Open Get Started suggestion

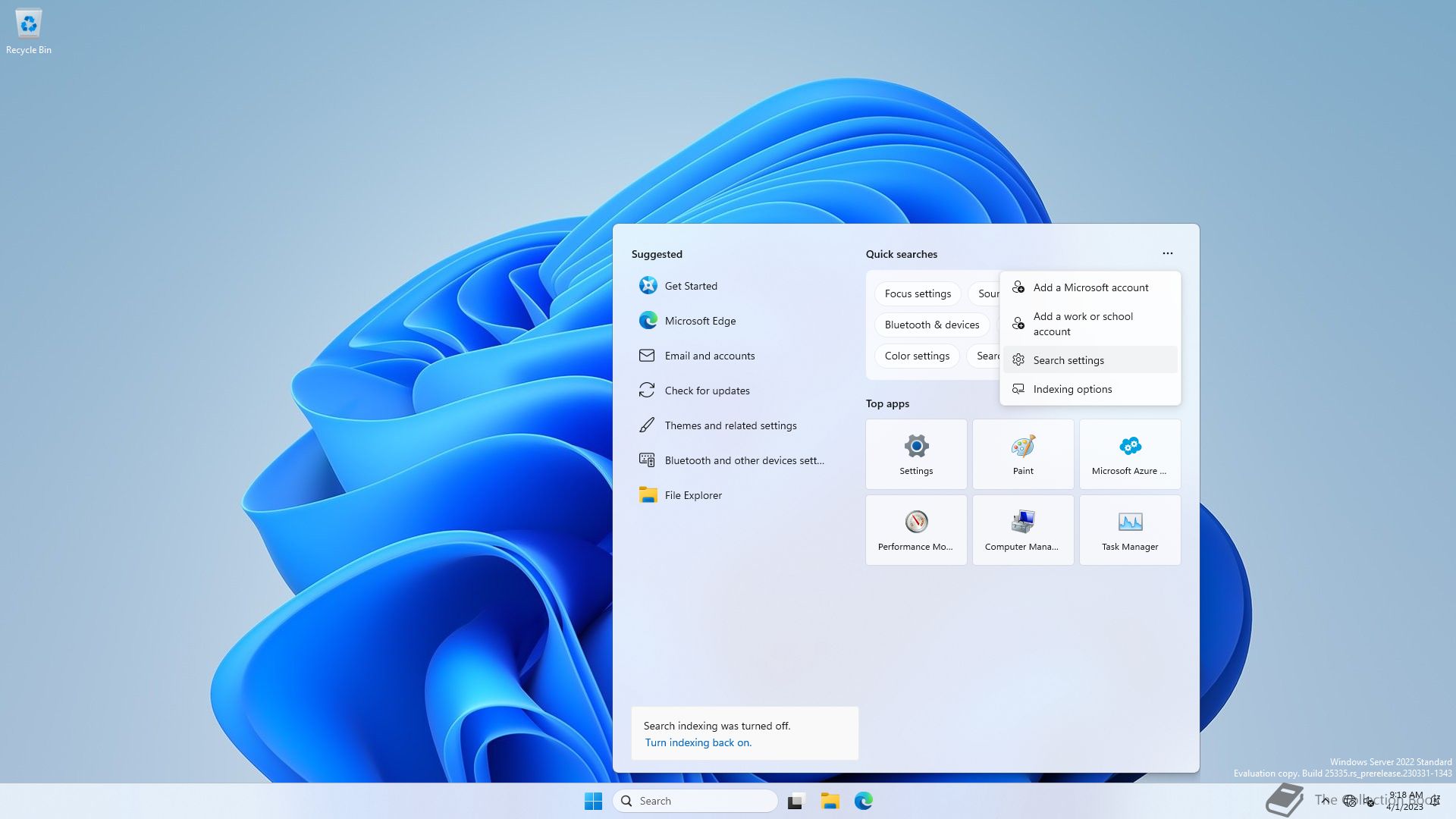(732, 286)
